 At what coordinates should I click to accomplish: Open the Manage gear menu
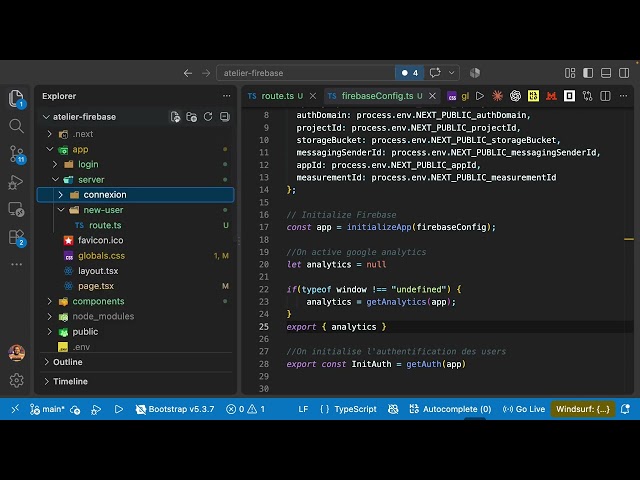click(16, 380)
